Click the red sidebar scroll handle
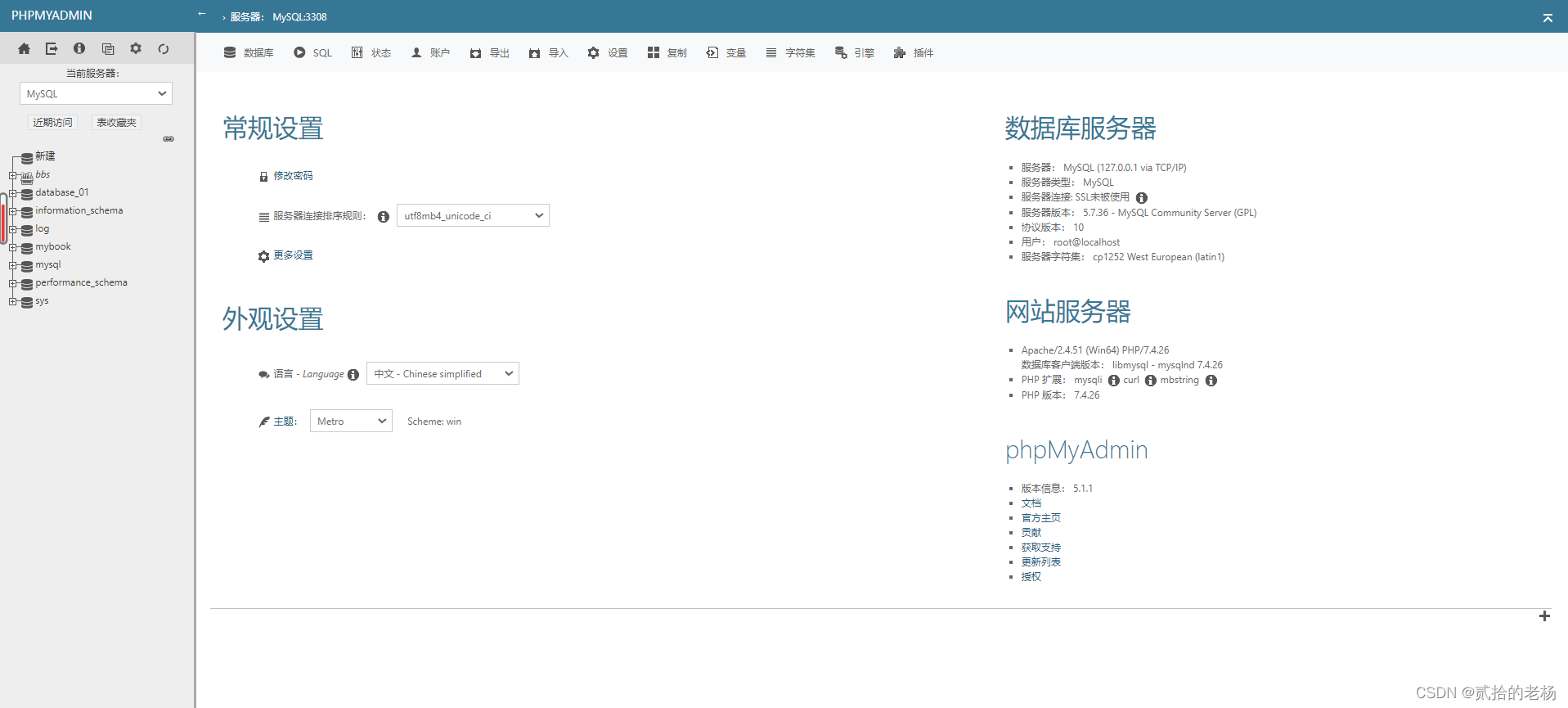The height and width of the screenshot is (708, 1568). coord(3,219)
